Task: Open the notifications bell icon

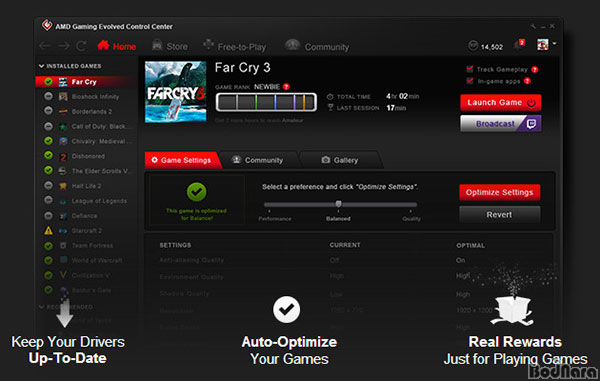Action: 519,44
